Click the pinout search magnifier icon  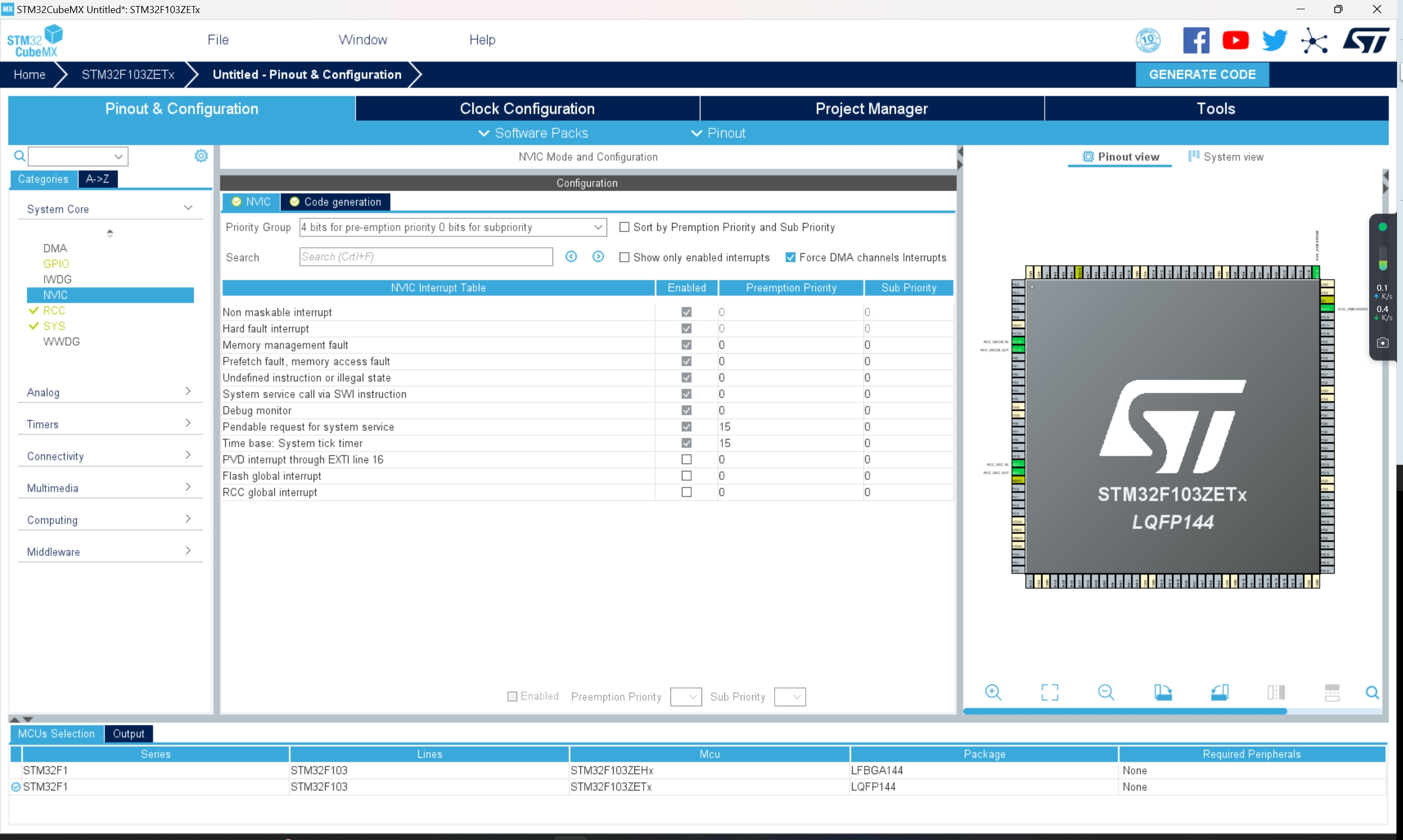pos(1372,692)
